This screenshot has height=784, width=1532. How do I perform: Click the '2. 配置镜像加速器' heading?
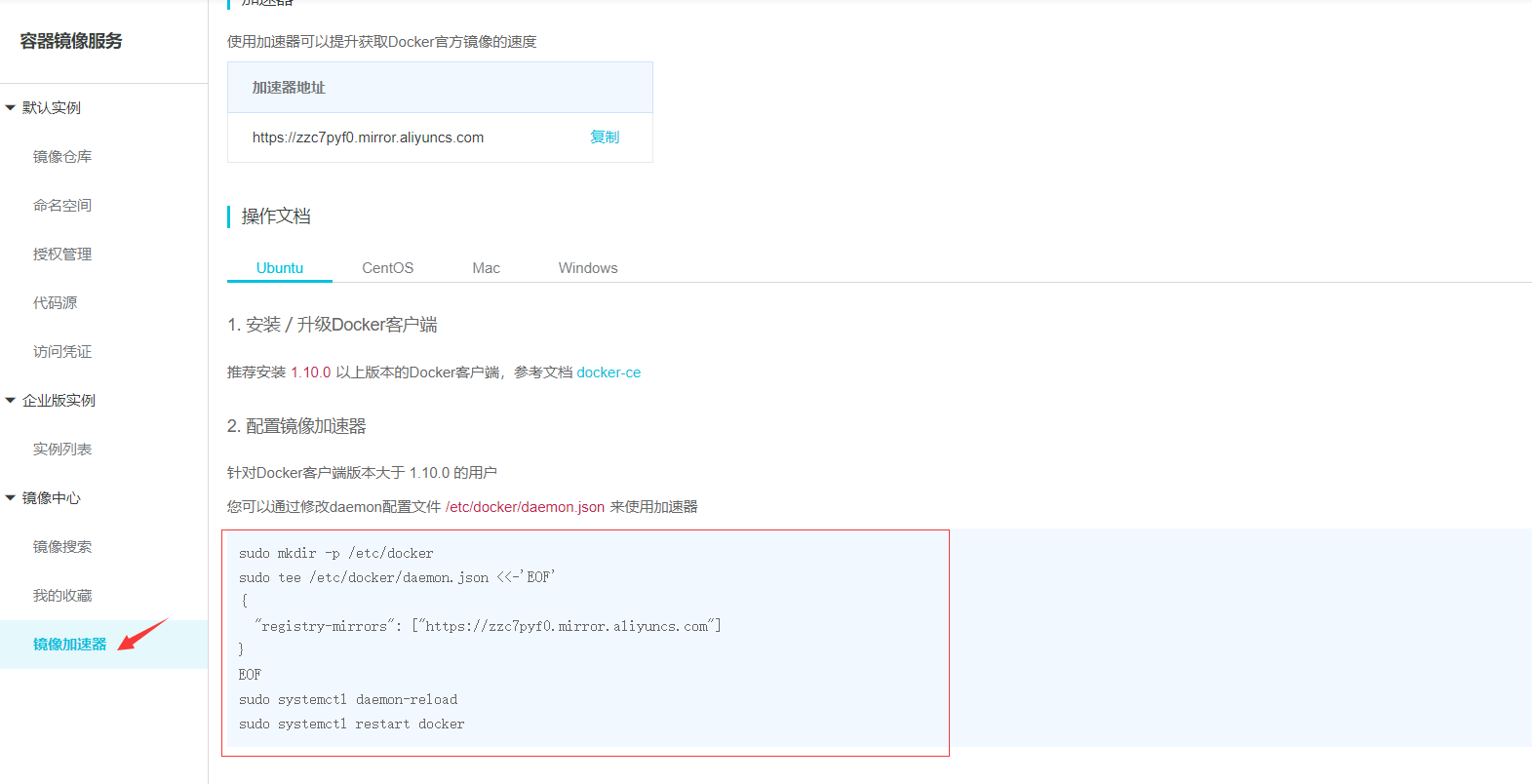pos(296,426)
